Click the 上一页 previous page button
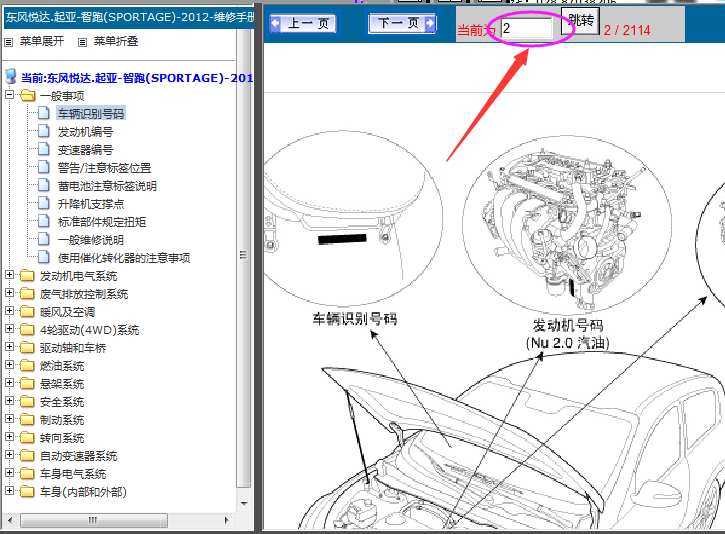 pyautogui.click(x=303, y=23)
